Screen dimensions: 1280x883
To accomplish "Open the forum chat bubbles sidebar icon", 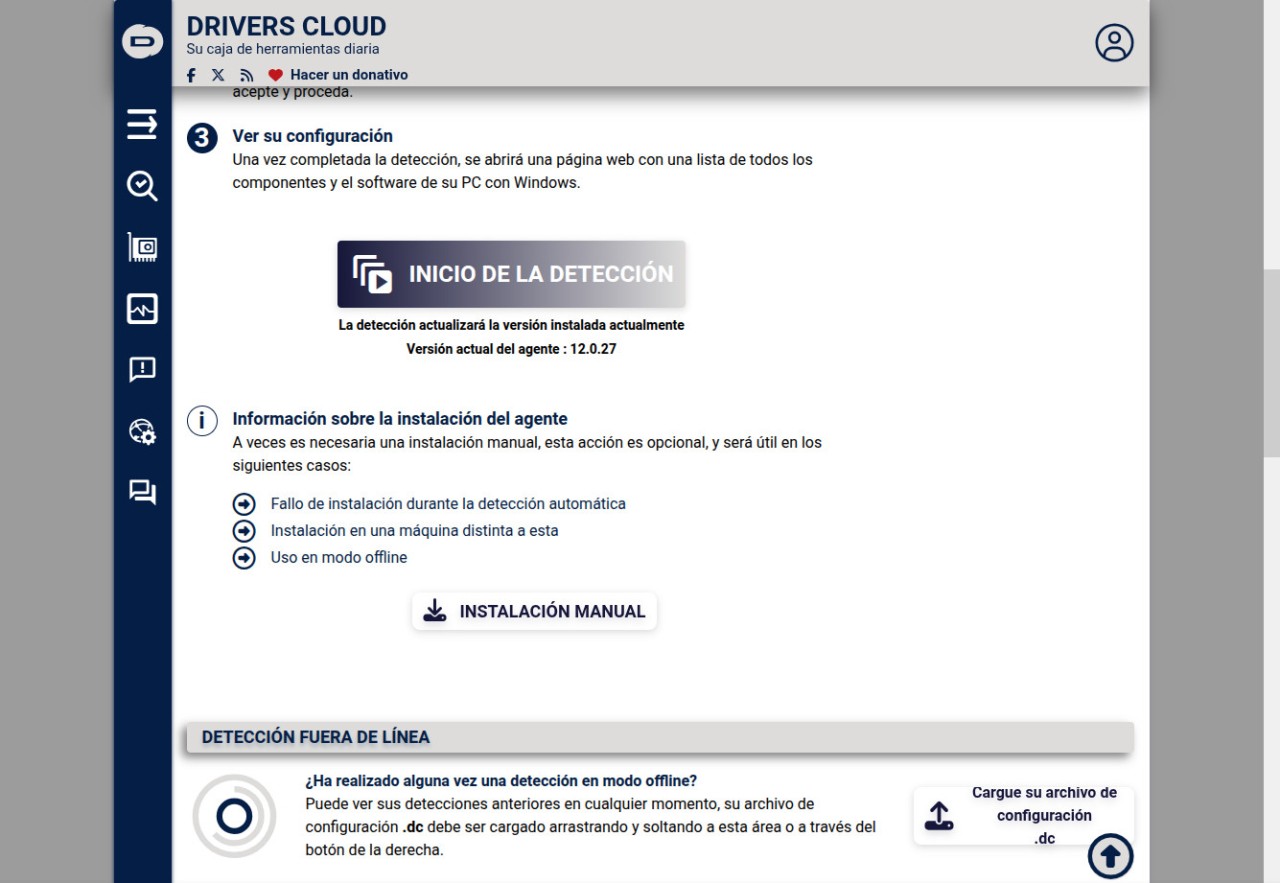I will (x=142, y=492).
